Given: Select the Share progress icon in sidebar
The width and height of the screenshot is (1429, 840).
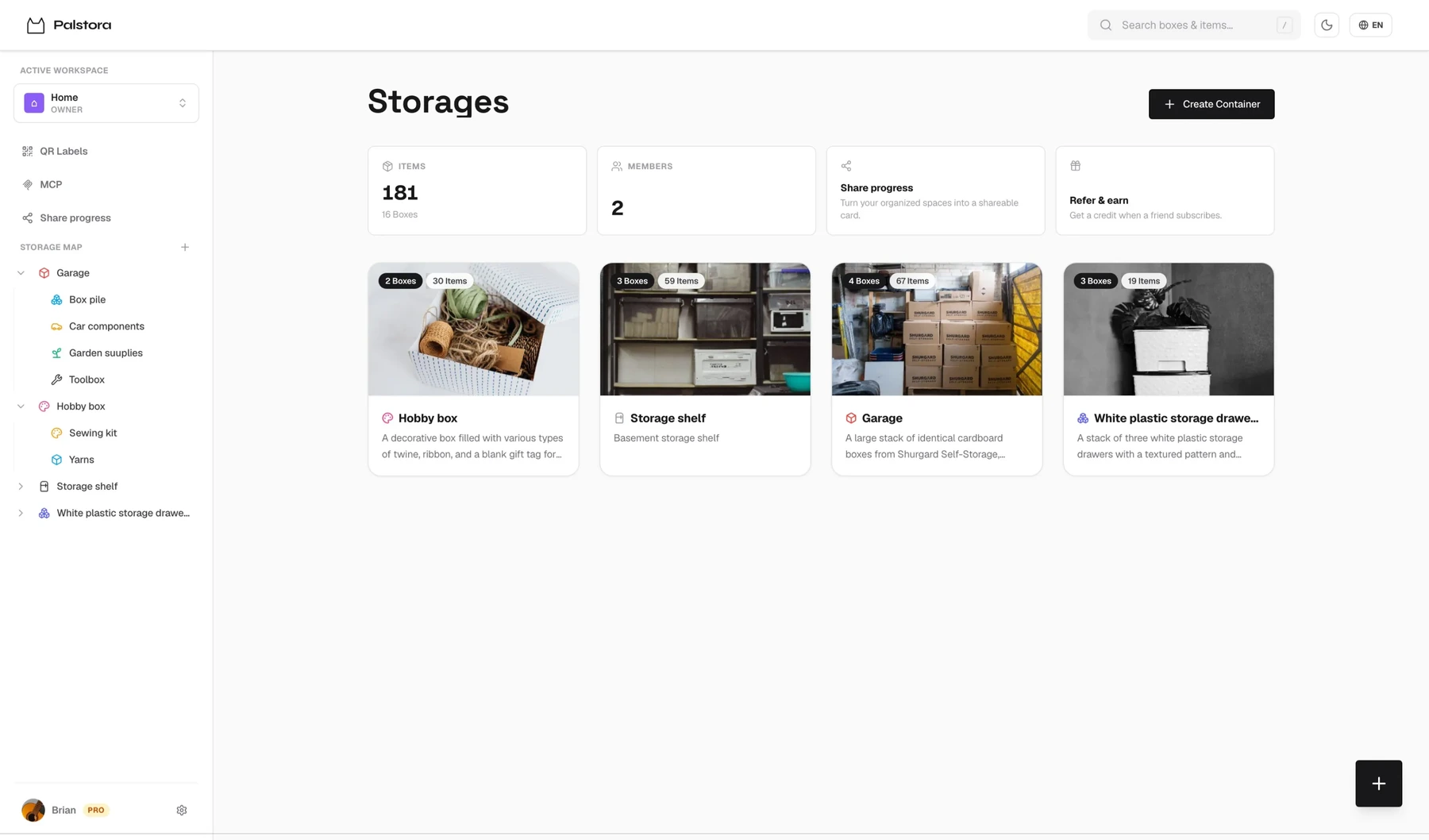Looking at the screenshot, I should [x=28, y=218].
